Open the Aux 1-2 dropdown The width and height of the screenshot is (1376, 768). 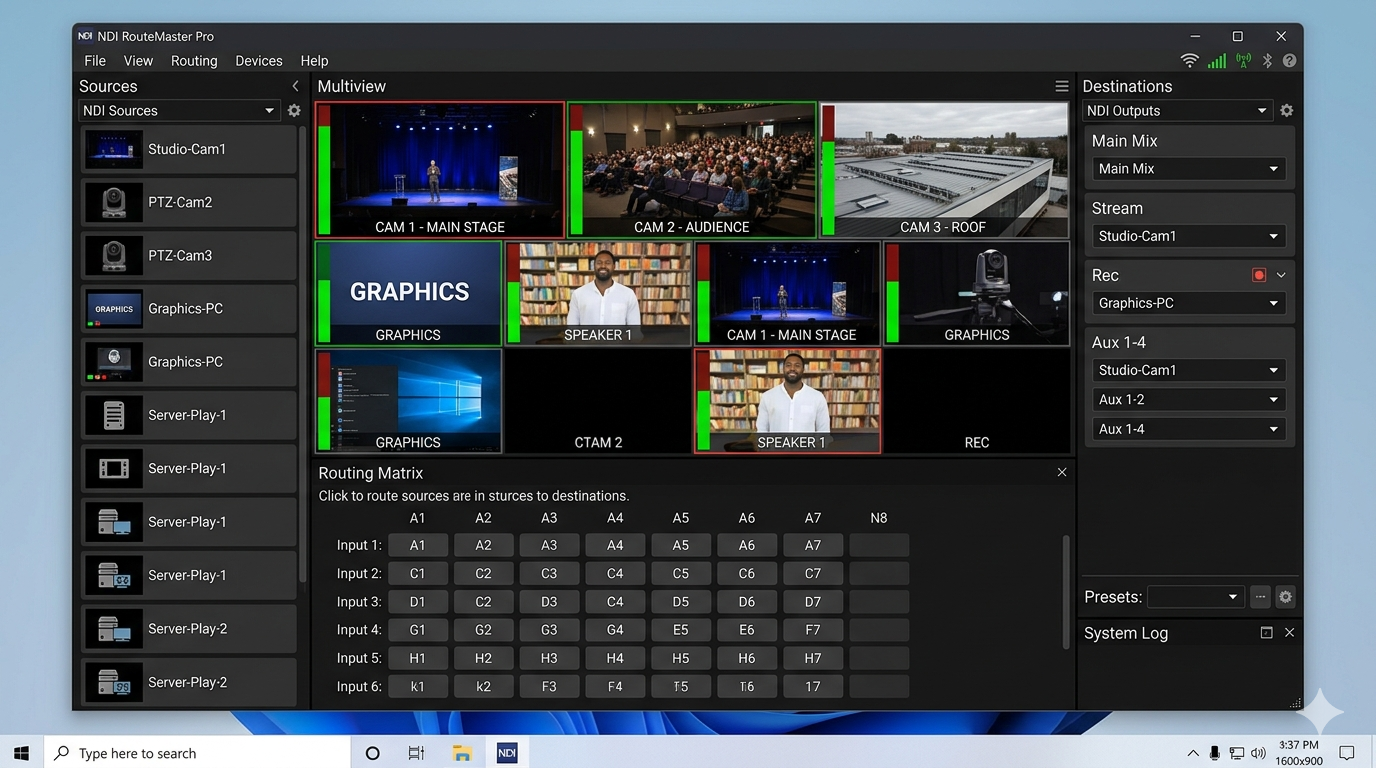click(1189, 399)
